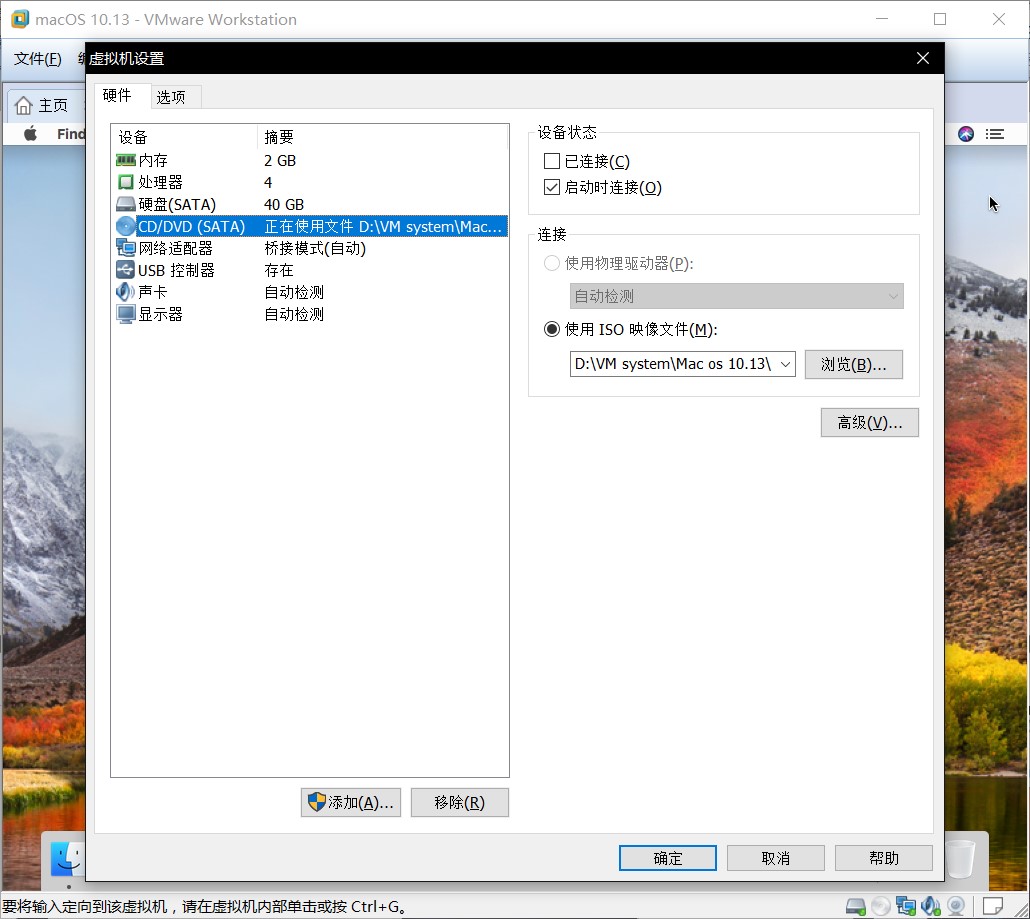Click the 2 GB memory summary
This screenshot has width=1030, height=919.
tap(280, 160)
